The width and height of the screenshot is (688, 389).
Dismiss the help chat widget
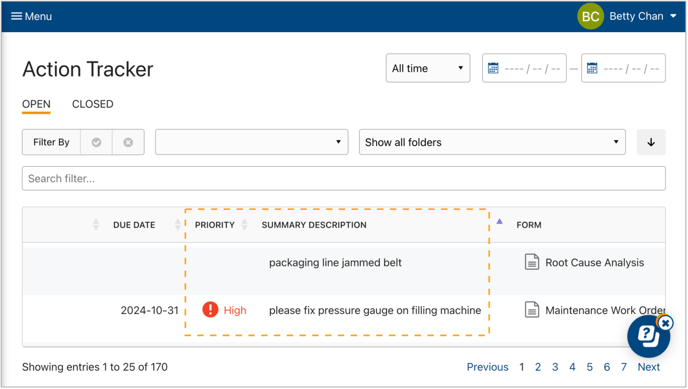coord(666,324)
